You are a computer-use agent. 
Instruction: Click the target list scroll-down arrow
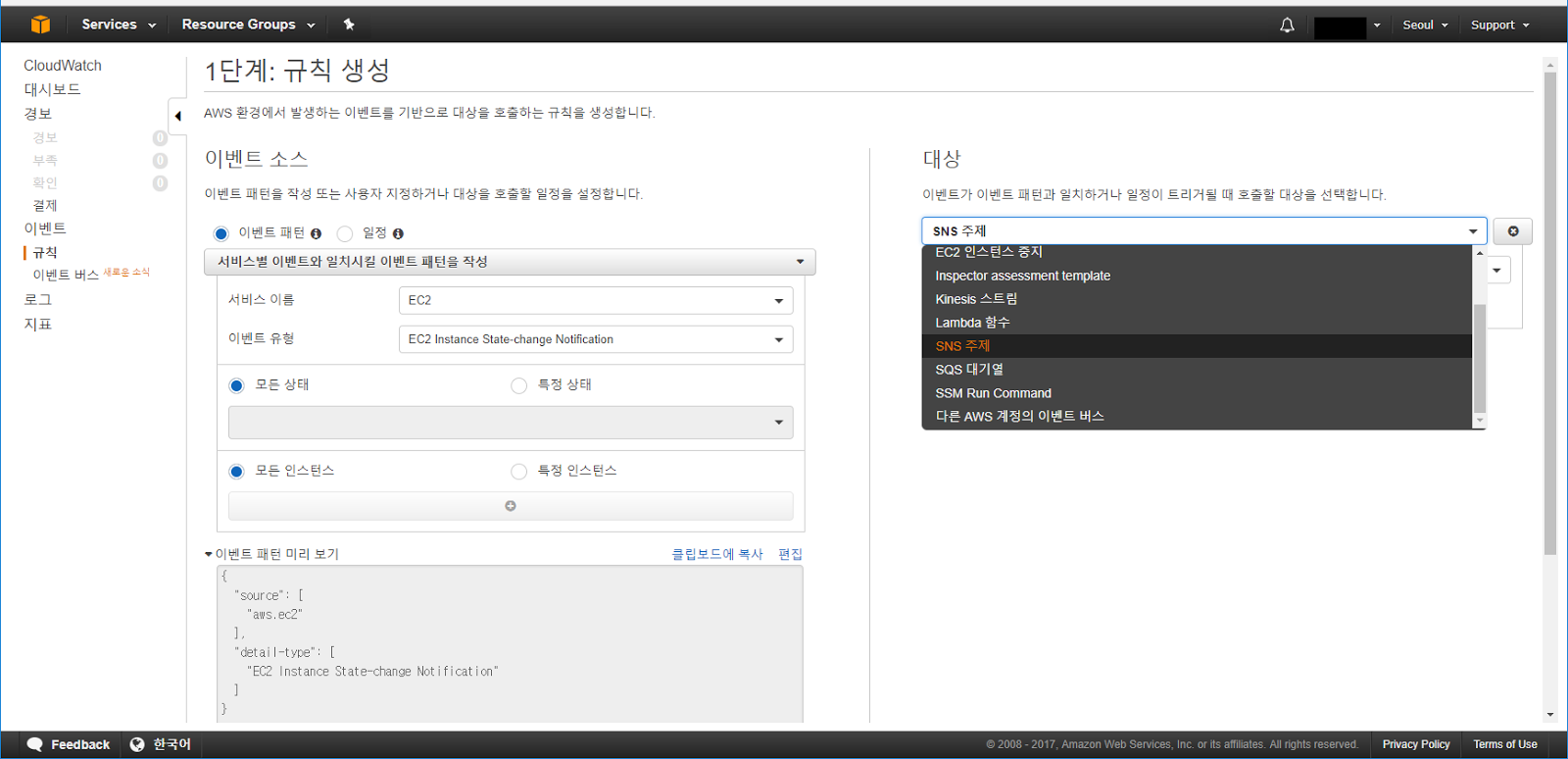coord(1480,421)
